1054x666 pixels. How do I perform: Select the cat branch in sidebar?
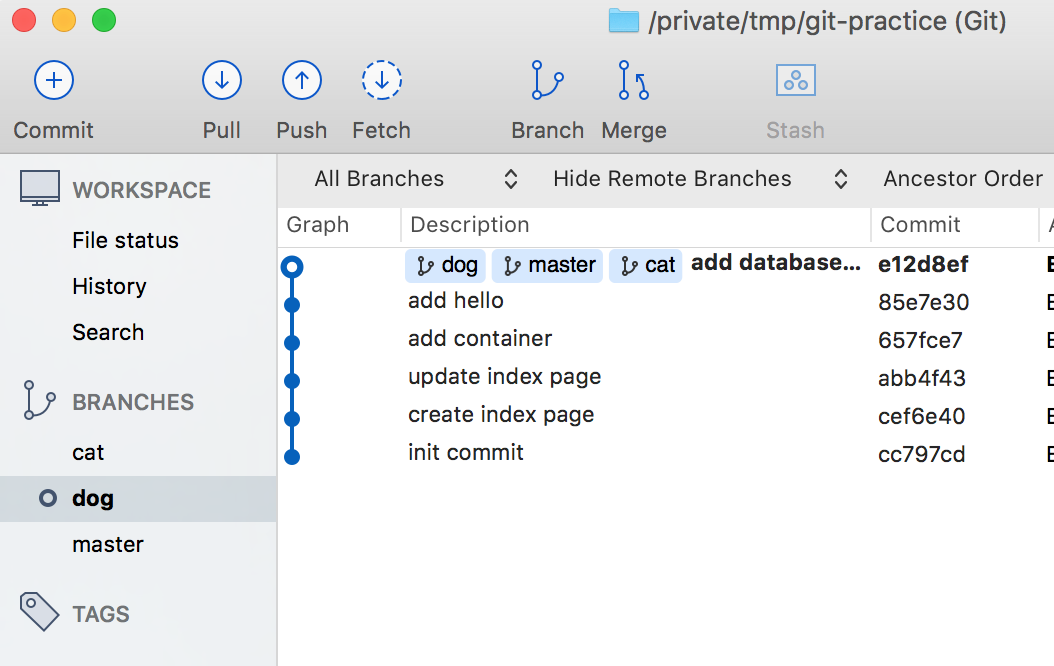coord(88,452)
